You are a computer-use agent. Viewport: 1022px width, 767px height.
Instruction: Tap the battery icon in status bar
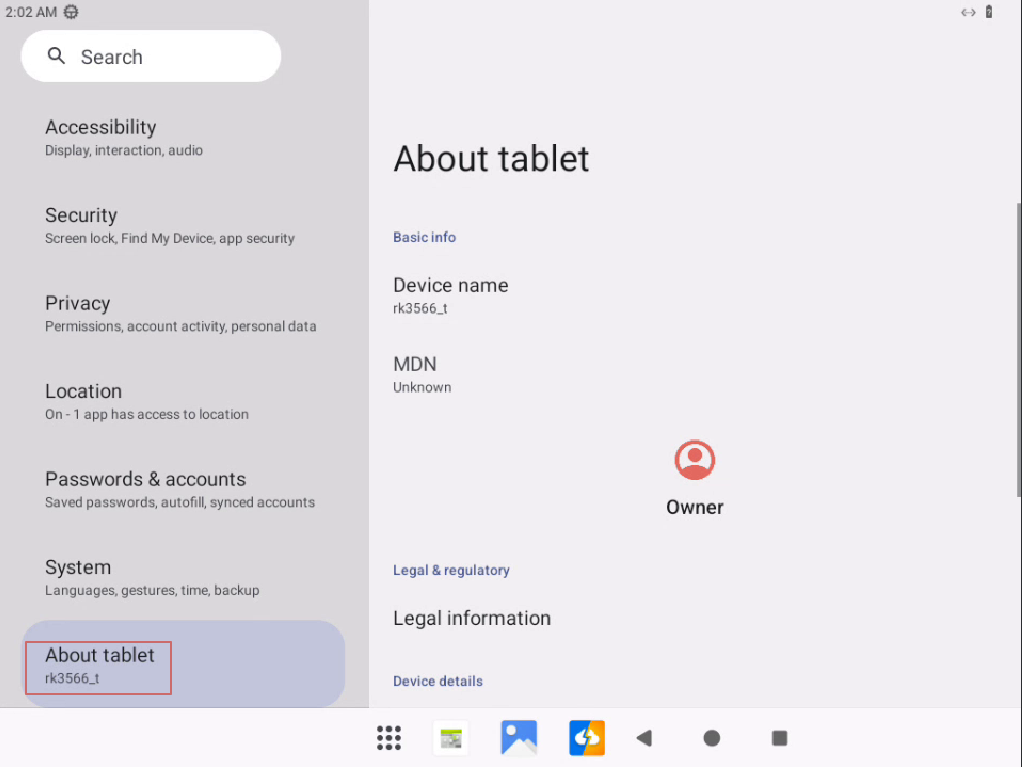coord(989,12)
